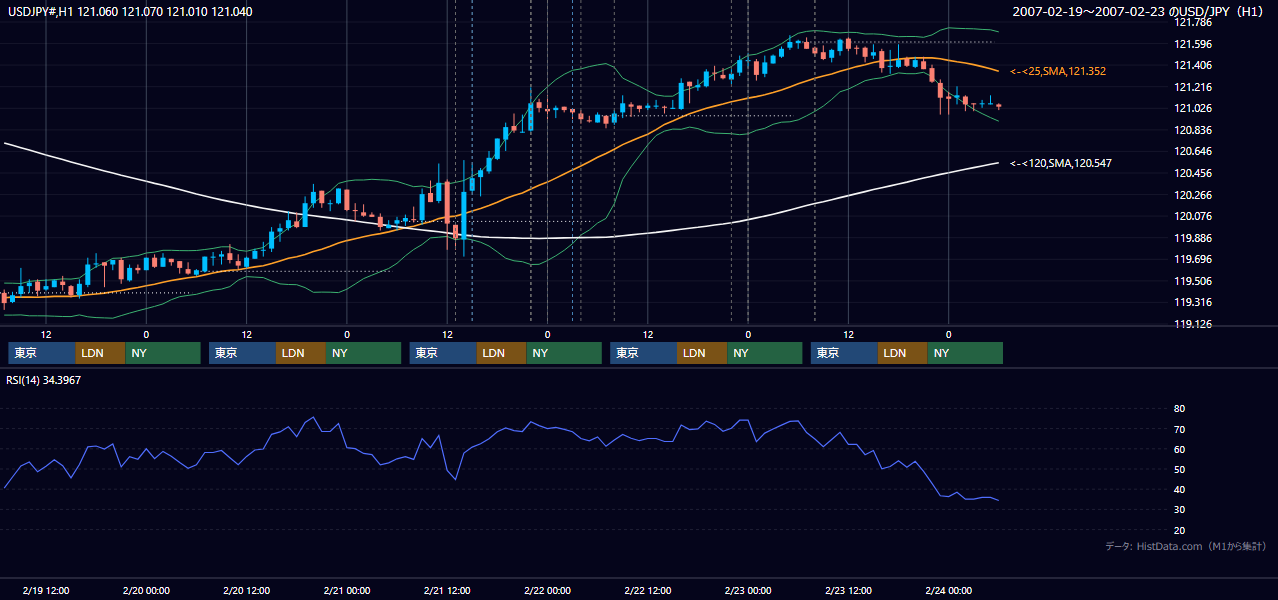This screenshot has height=600, width=1278.
Task: Click price axis label 120.266
Action: pyautogui.click(x=1192, y=195)
